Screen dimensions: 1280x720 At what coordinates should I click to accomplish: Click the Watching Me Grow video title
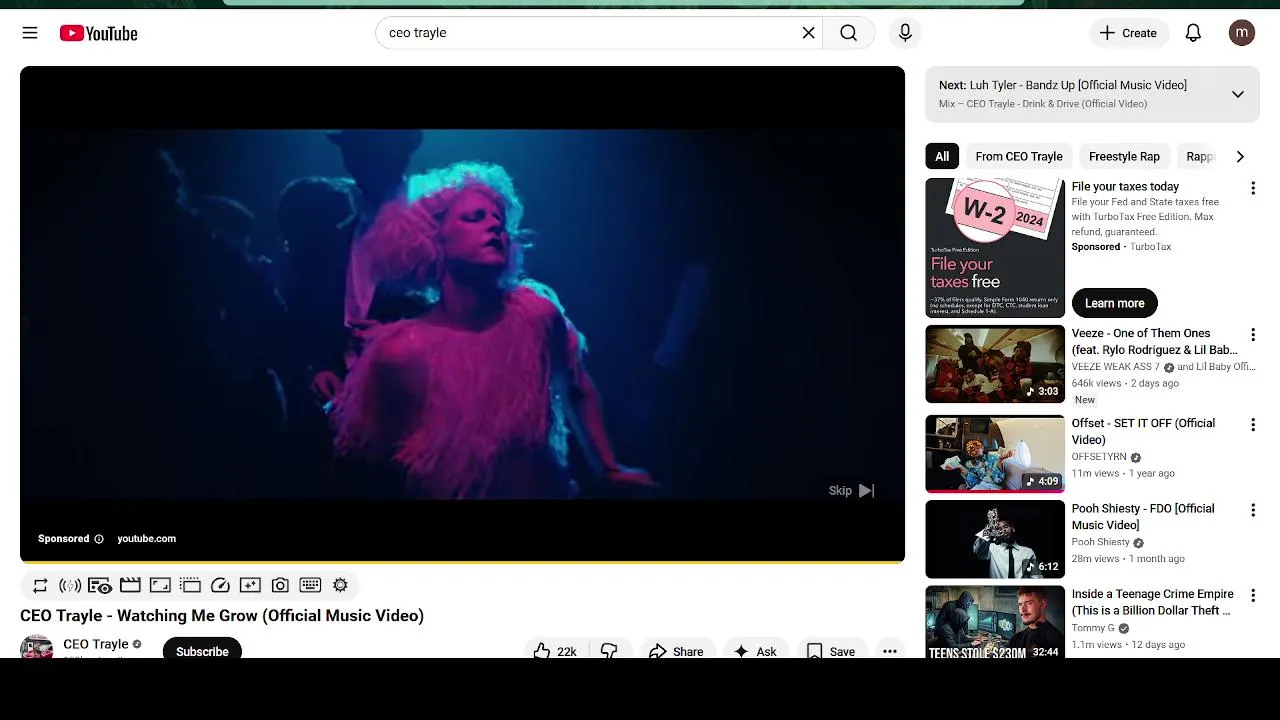[222, 616]
